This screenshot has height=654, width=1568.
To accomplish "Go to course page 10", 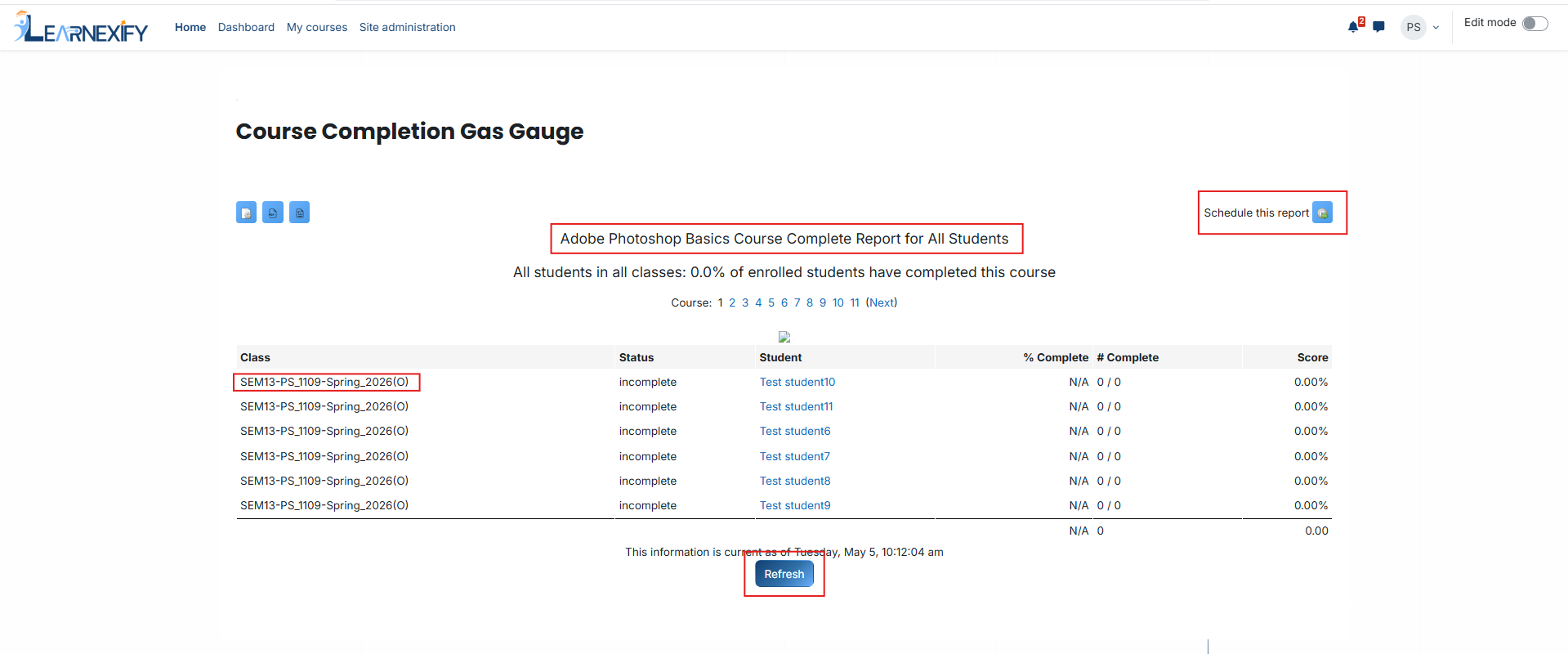I will [x=838, y=302].
